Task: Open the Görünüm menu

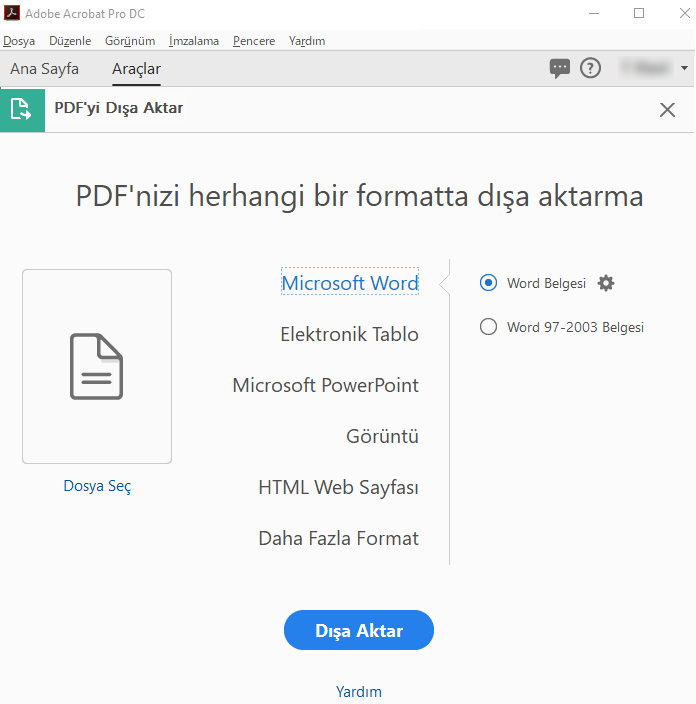Action: point(130,41)
